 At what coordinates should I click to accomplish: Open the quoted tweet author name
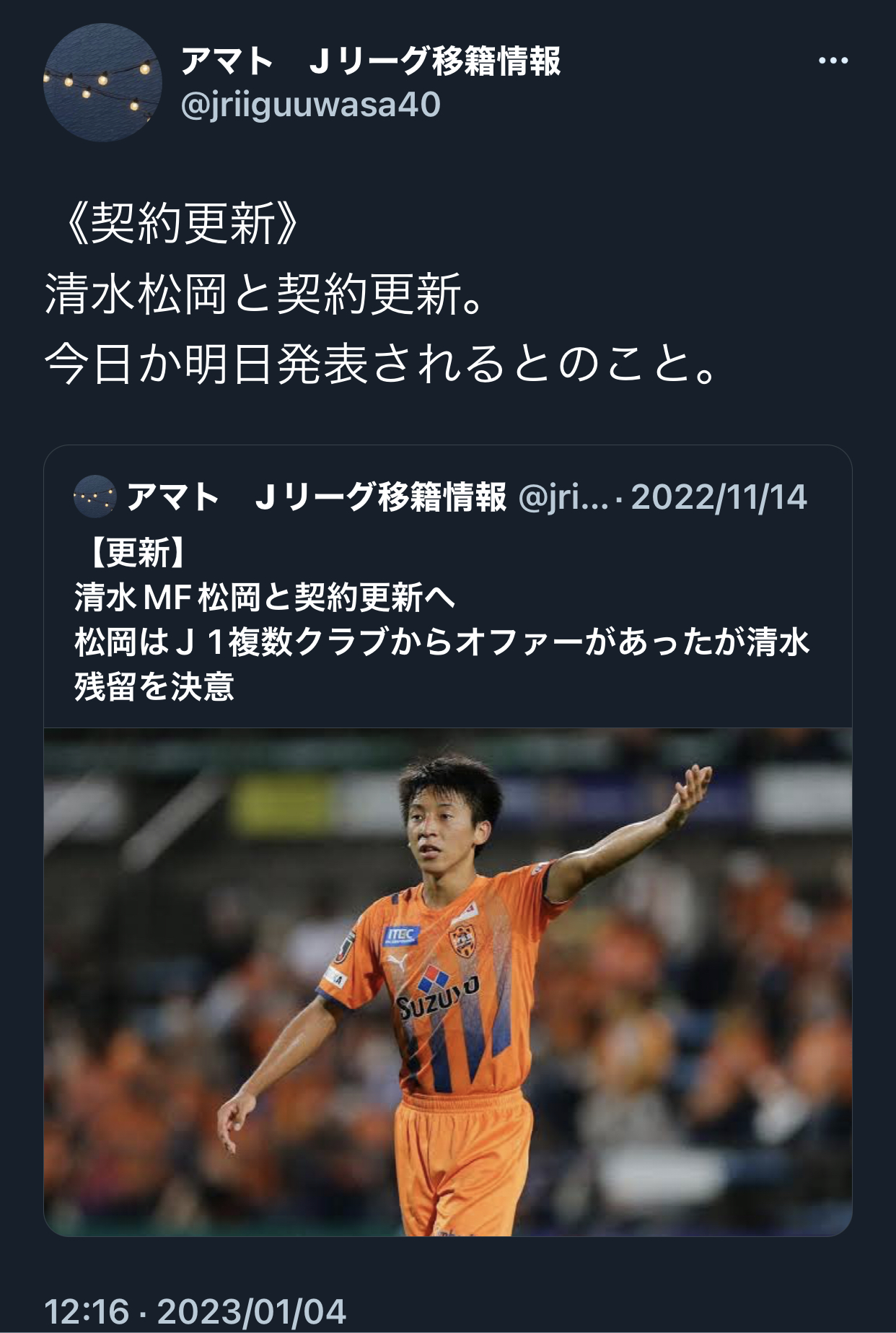click(x=316, y=497)
